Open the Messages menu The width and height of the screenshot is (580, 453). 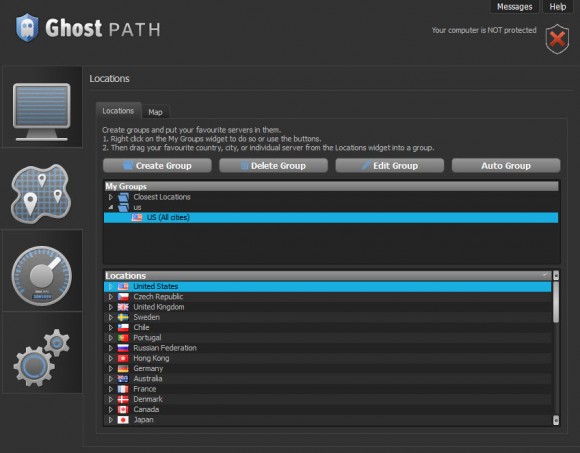click(514, 7)
